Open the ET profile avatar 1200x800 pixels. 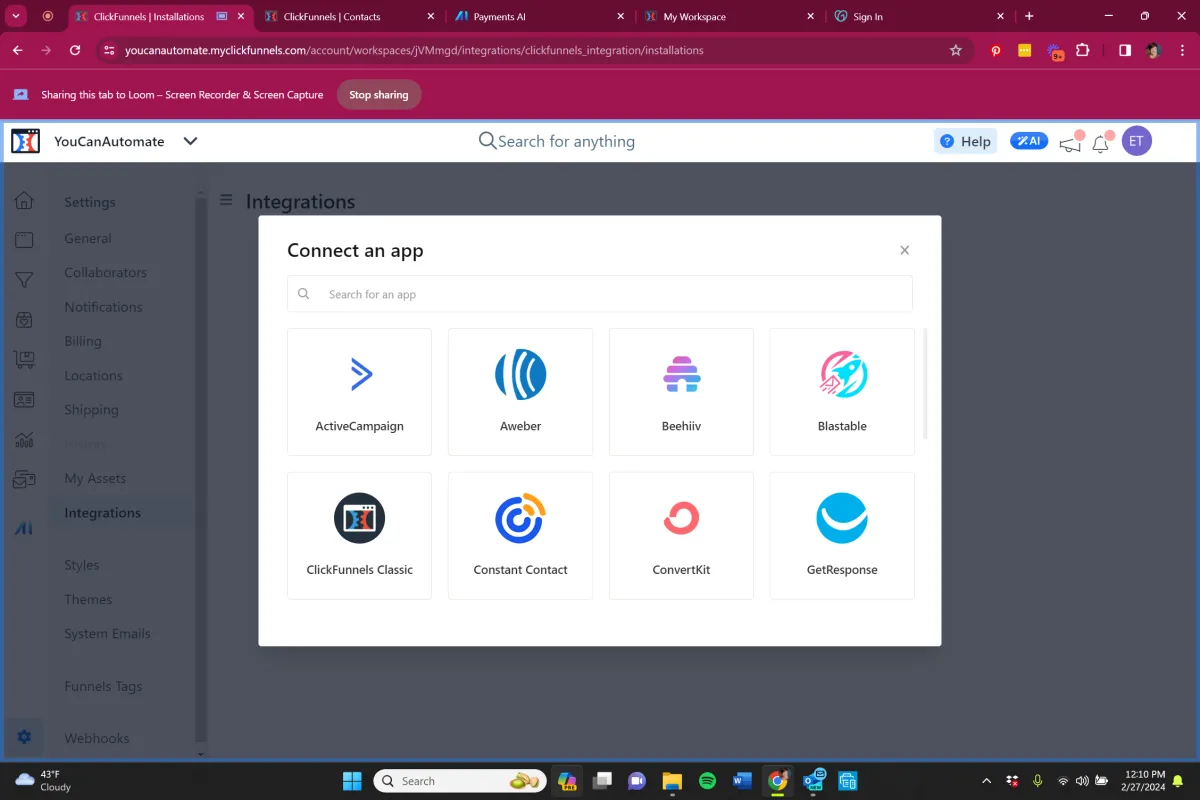(x=1136, y=141)
